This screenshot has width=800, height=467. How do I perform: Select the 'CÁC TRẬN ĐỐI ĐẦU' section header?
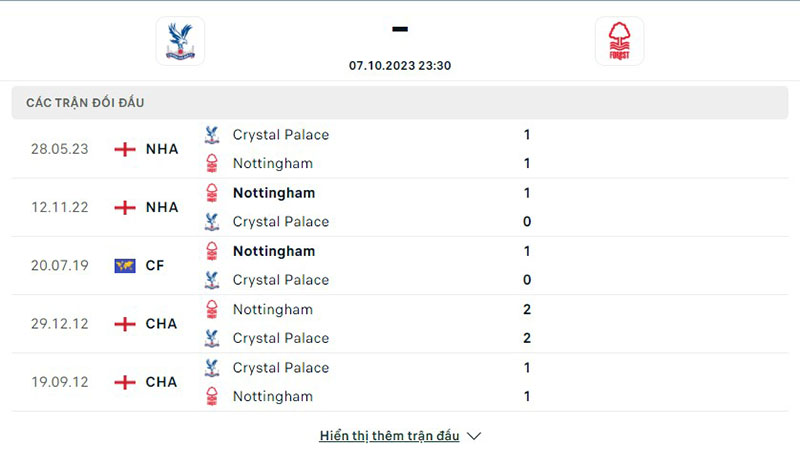click(92, 103)
